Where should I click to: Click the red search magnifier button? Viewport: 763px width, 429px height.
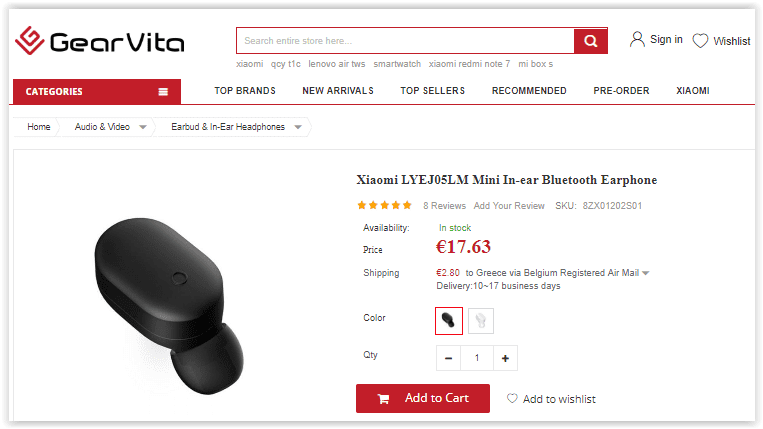(590, 41)
